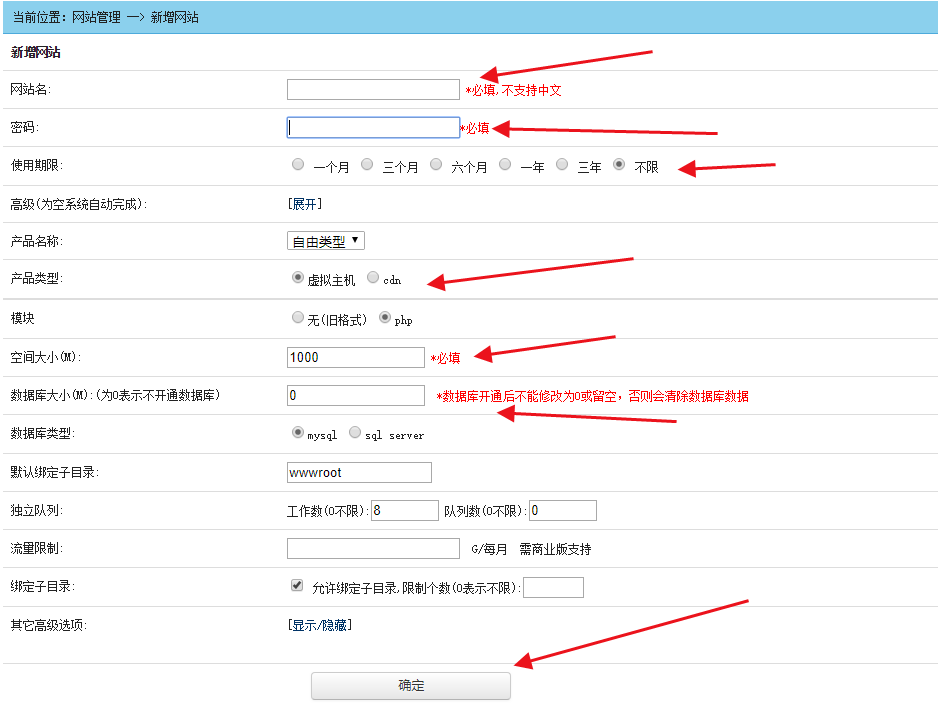The image size is (938, 723).
Task: Select cdn product type radio button
Action: (373, 278)
